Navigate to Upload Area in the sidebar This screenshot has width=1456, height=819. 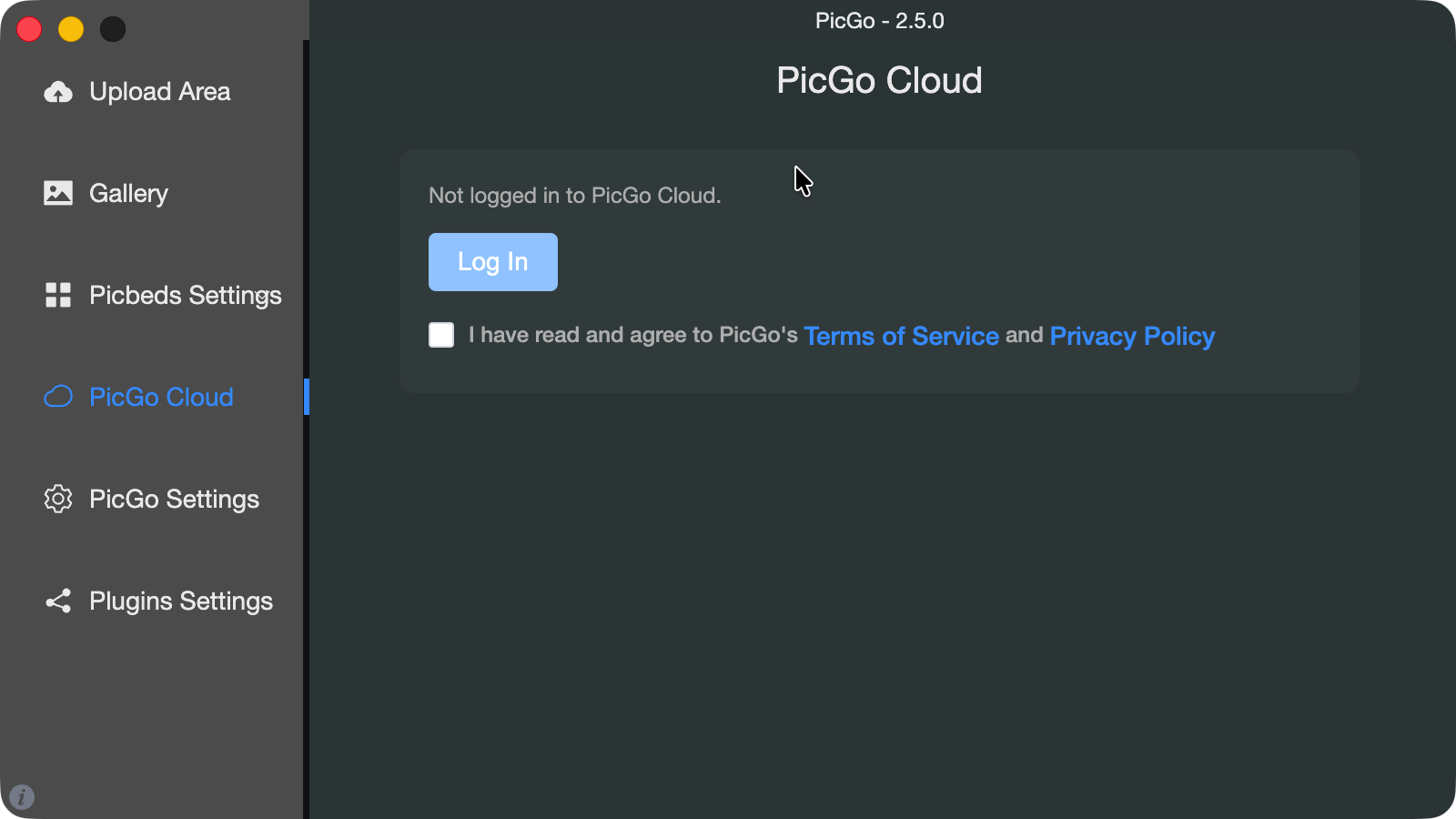click(x=159, y=91)
